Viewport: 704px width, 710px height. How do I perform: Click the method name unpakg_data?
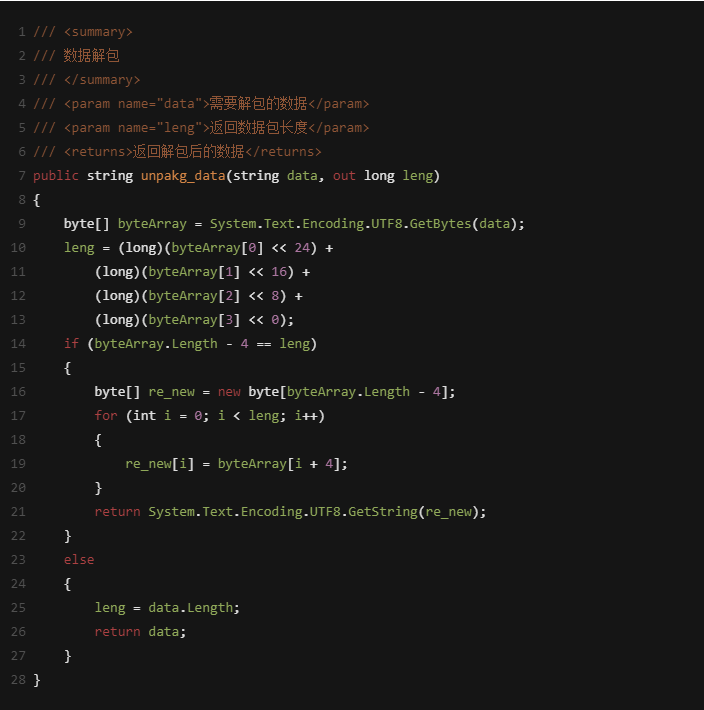point(183,176)
